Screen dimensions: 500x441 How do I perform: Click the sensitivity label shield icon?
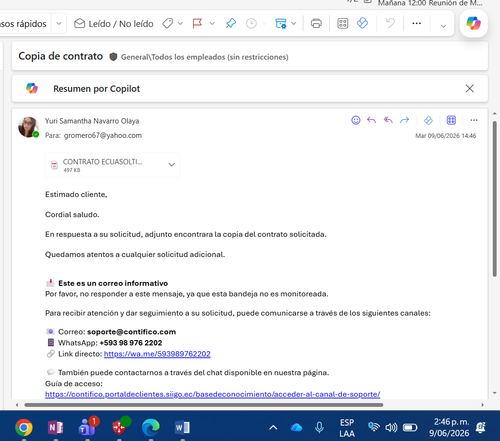[113, 57]
